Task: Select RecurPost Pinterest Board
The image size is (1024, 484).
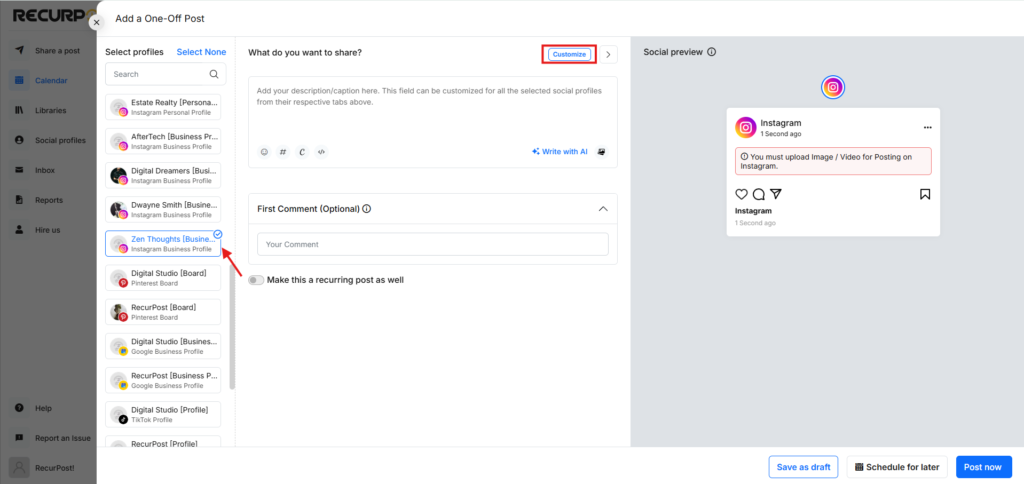Action: point(163,312)
